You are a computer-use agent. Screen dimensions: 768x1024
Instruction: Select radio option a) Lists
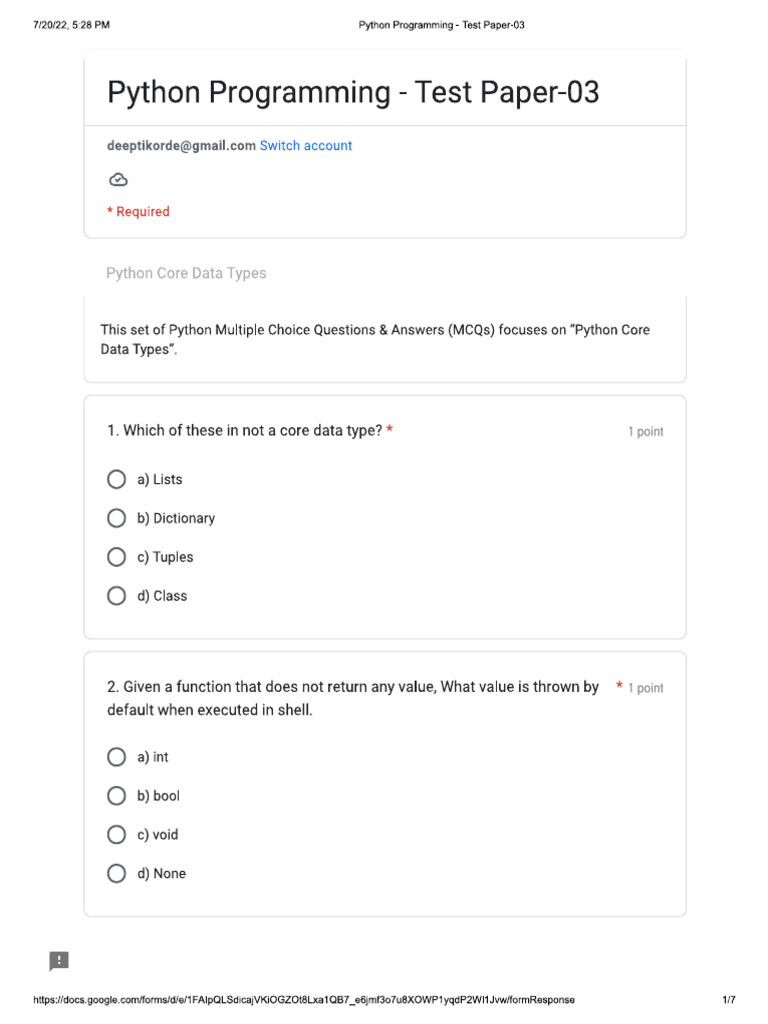(117, 480)
